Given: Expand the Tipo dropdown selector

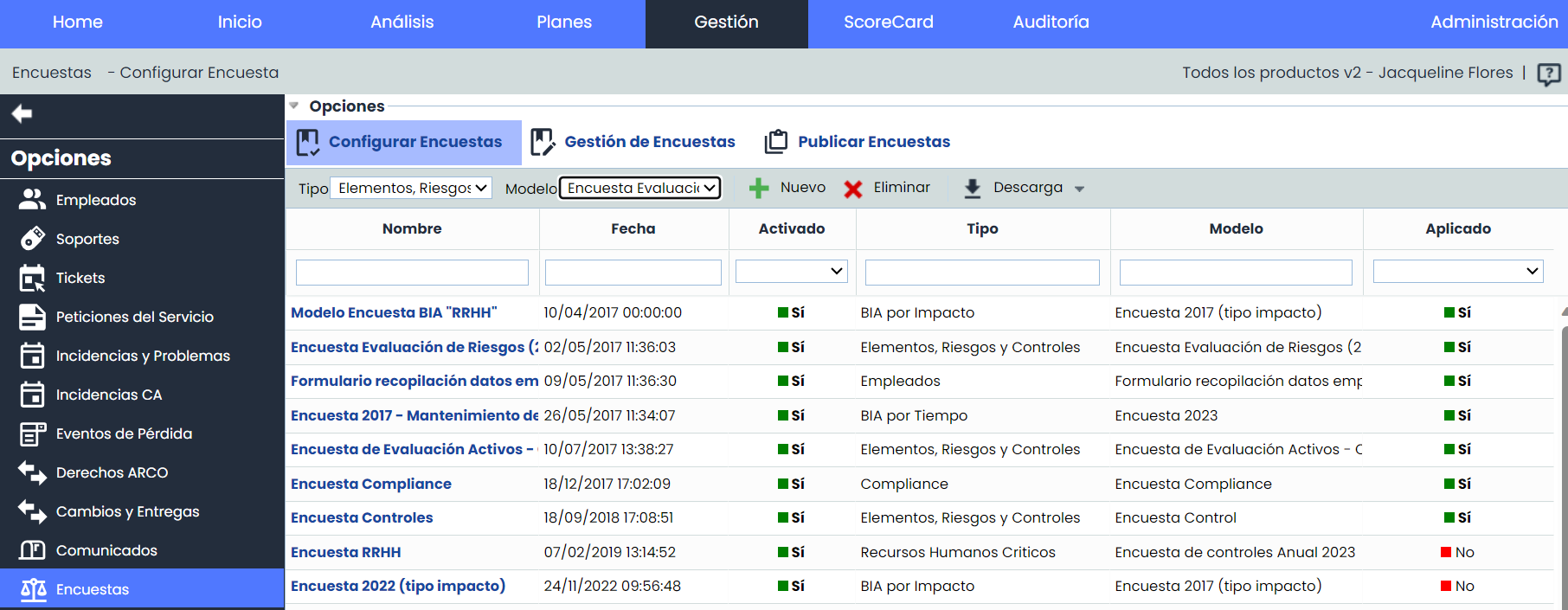Looking at the screenshot, I should point(411,188).
